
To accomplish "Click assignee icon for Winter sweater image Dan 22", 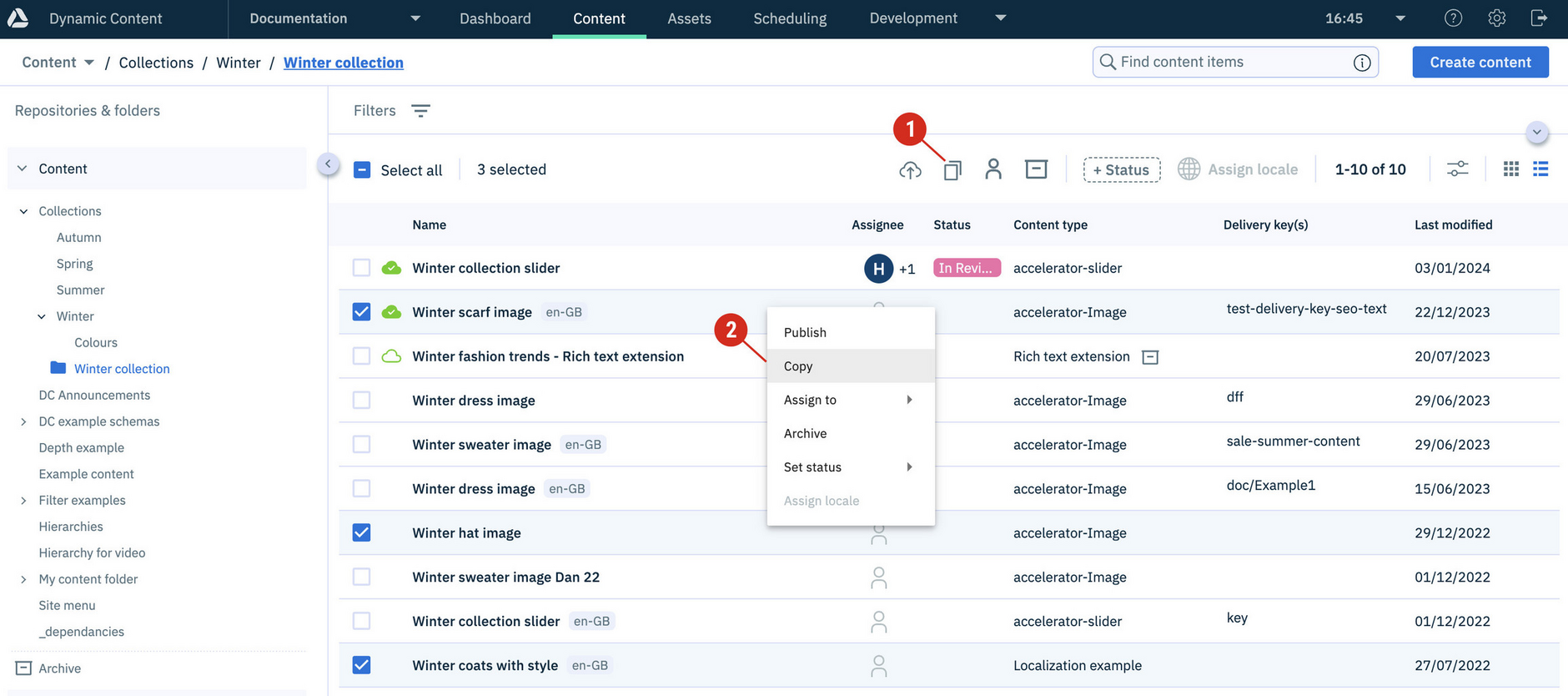I will 878,577.
